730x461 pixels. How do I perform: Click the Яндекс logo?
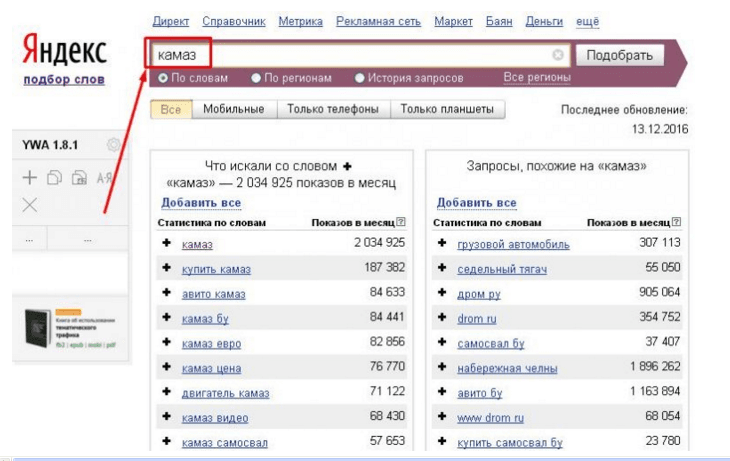tap(65, 49)
